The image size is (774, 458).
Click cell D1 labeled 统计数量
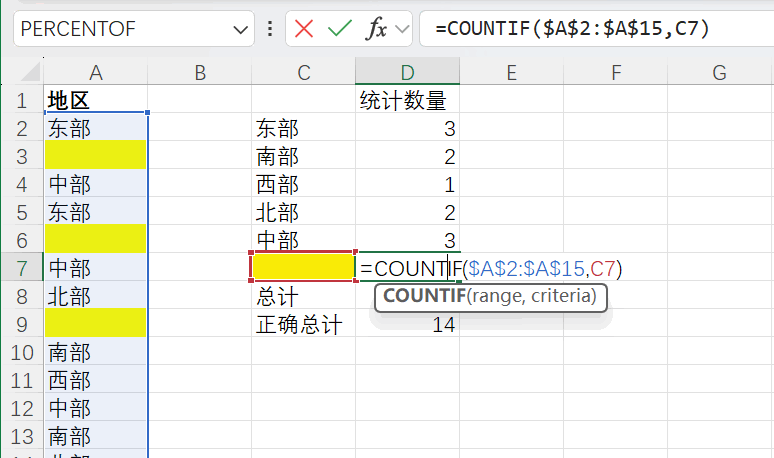pos(408,101)
